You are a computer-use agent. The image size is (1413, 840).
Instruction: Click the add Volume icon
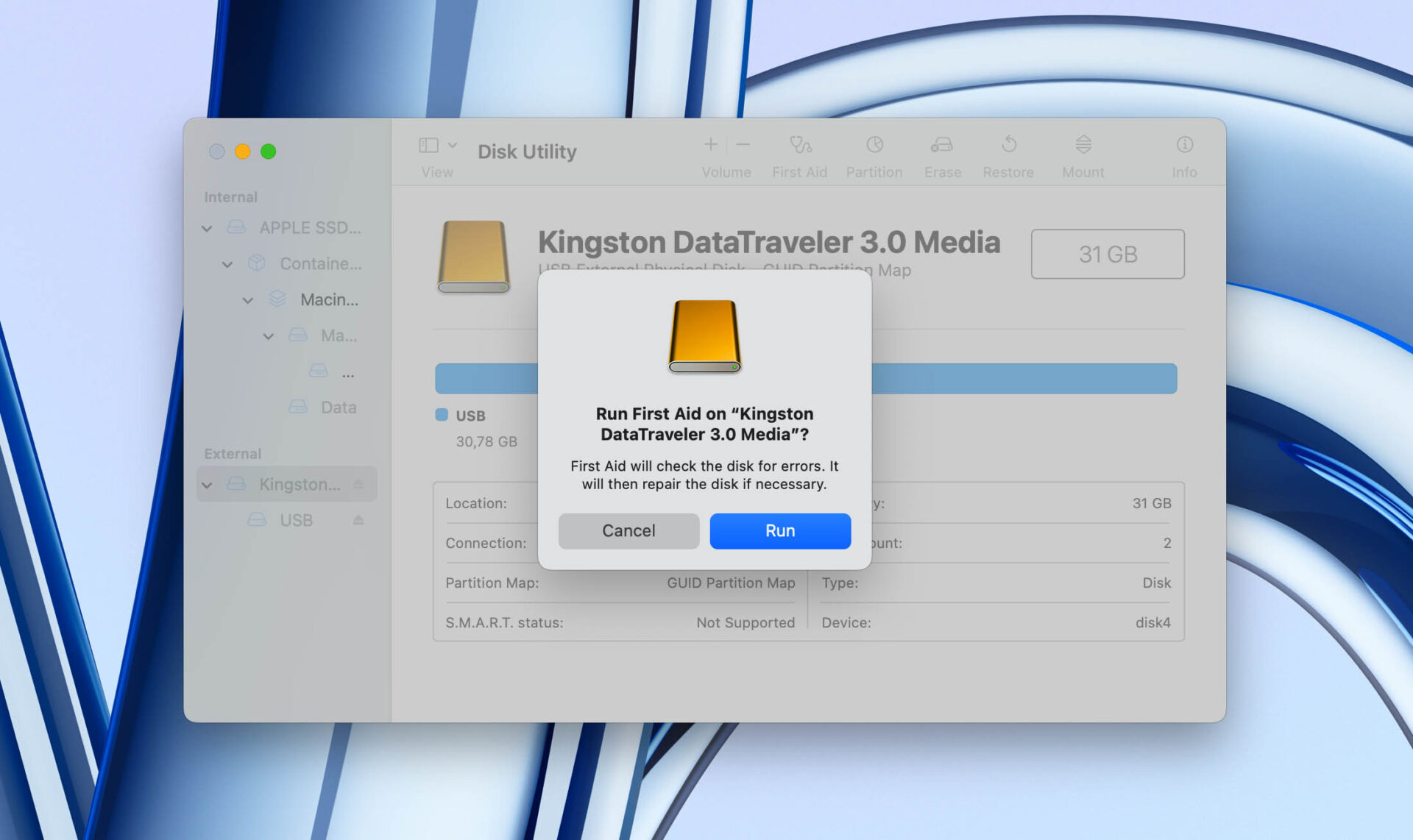coord(710,145)
